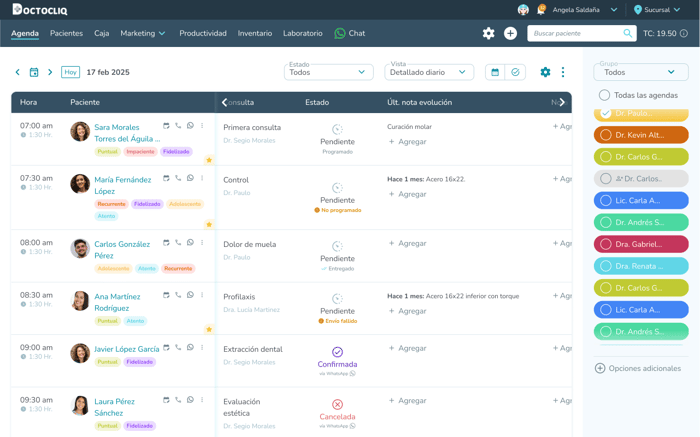Click phone icon for Sara Morales
The image size is (700, 437).
click(x=178, y=126)
